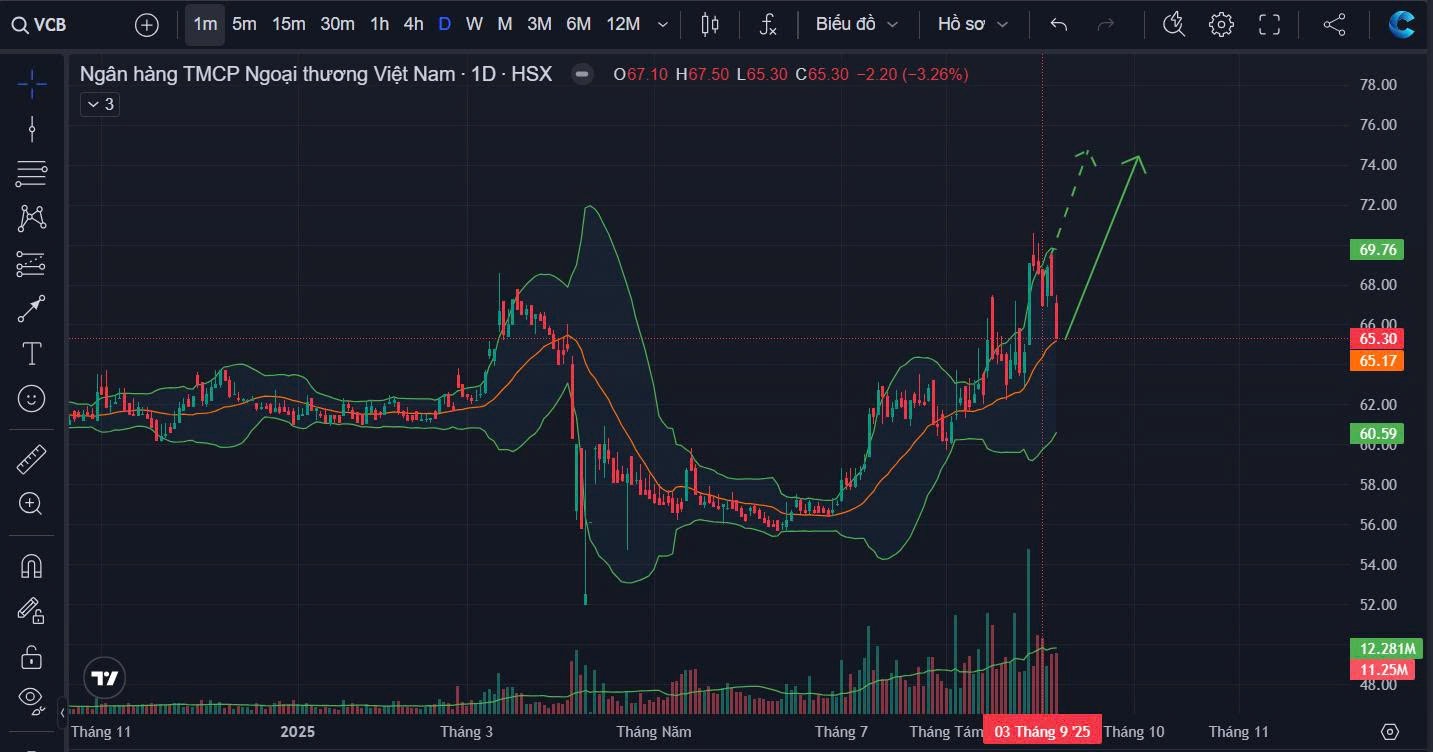Screen dimensions: 1433x752
Task: Click the green 60.59 lower band label
Action: [1377, 434]
